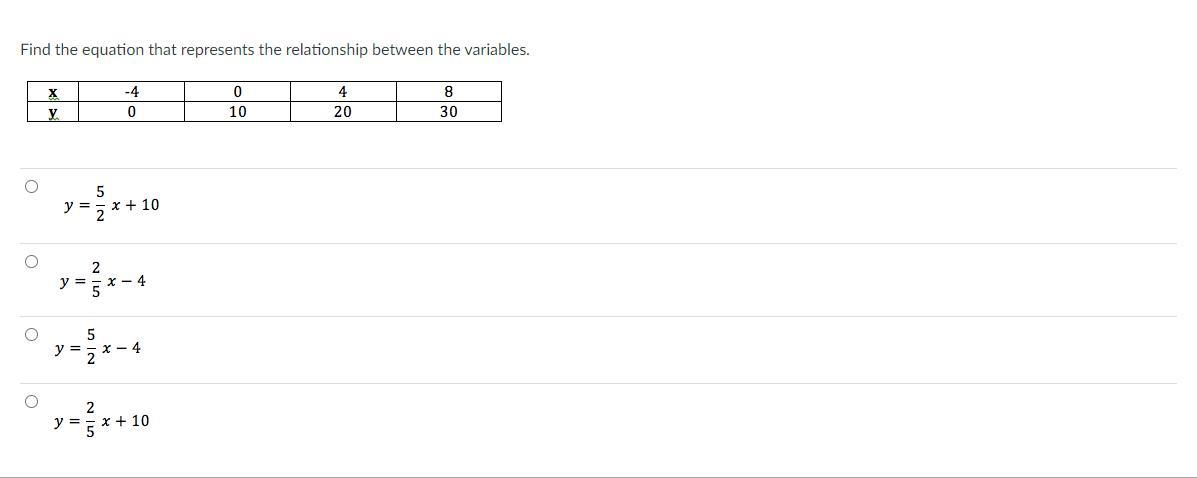Choose radio option y = 2/5 x + 10
The width and height of the screenshot is (1197, 478).
pyautogui.click(x=31, y=401)
